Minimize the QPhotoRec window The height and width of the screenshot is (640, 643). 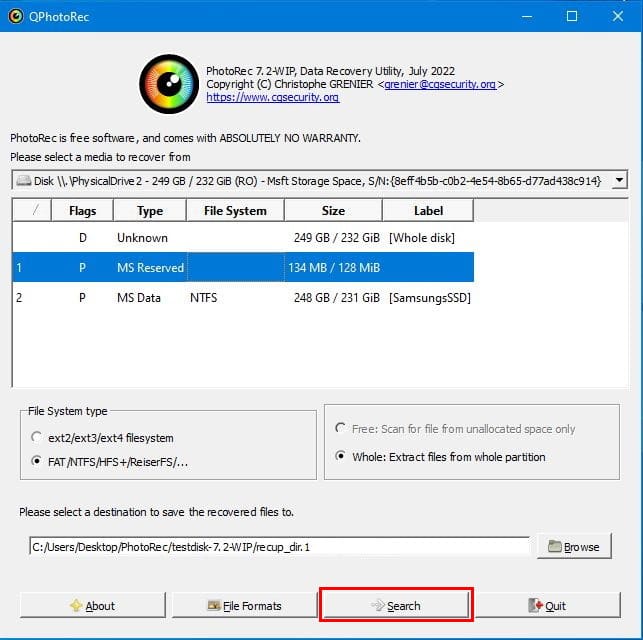527,16
